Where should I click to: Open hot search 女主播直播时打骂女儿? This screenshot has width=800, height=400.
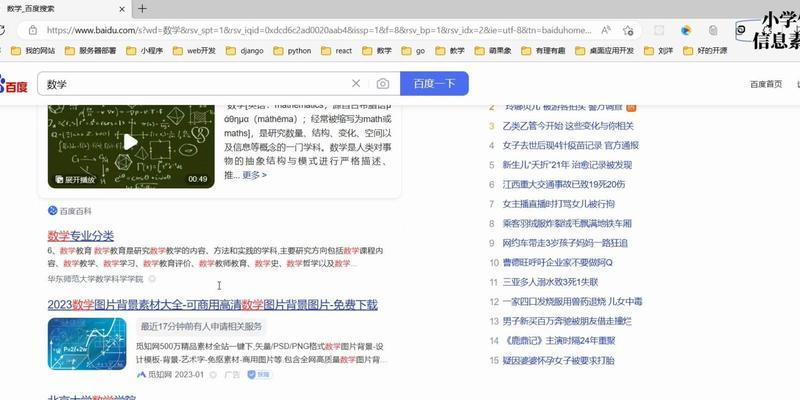pyautogui.click(x=558, y=204)
